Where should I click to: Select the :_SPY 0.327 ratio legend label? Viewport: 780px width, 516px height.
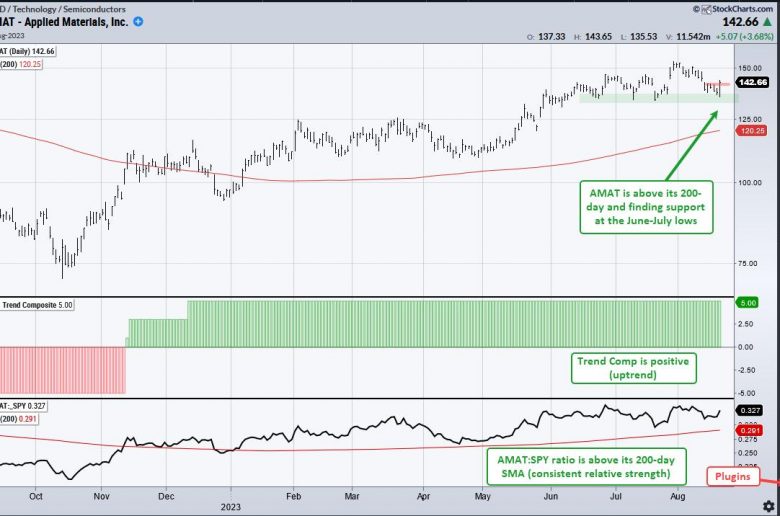click(24, 406)
